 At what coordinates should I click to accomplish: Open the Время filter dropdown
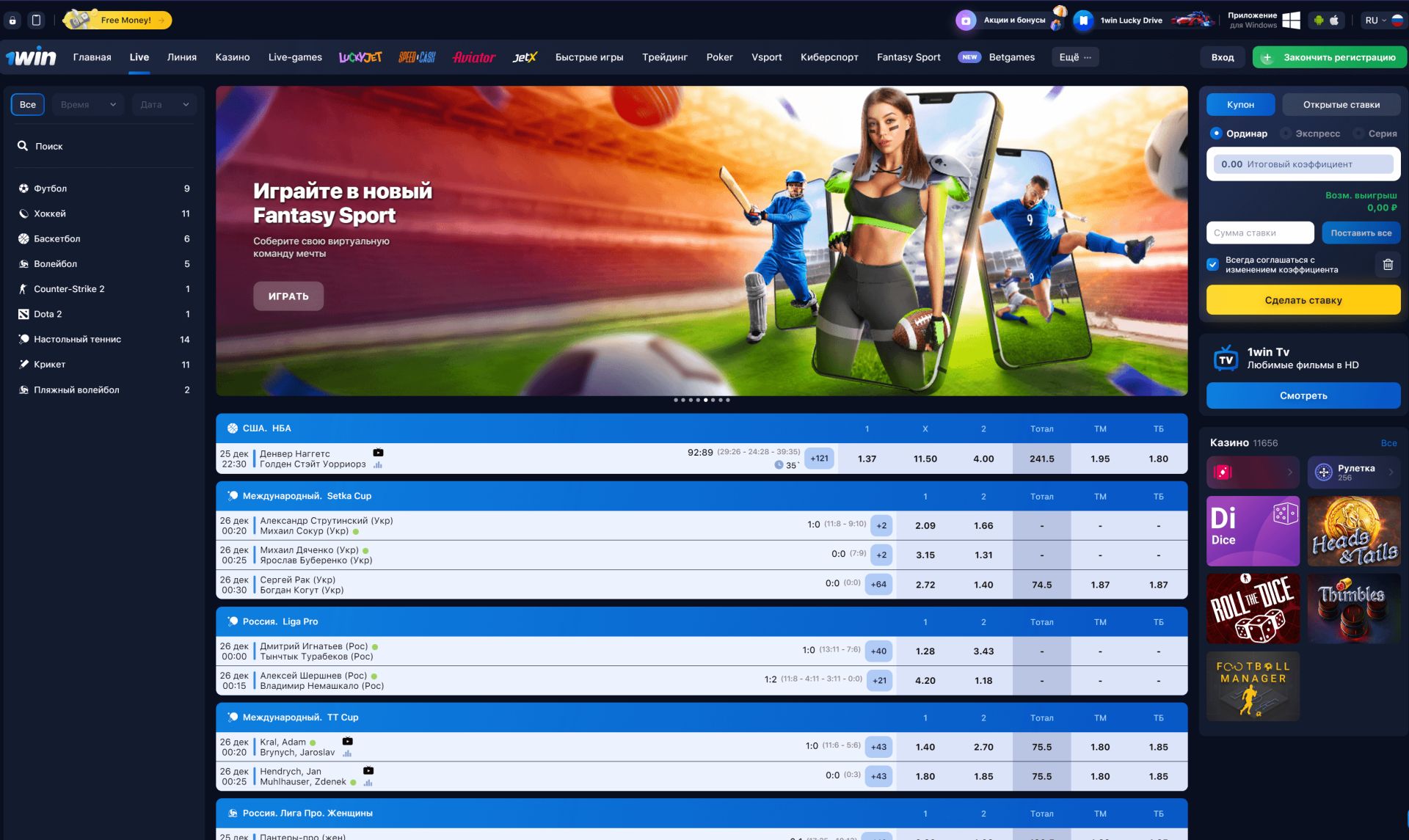[88, 105]
